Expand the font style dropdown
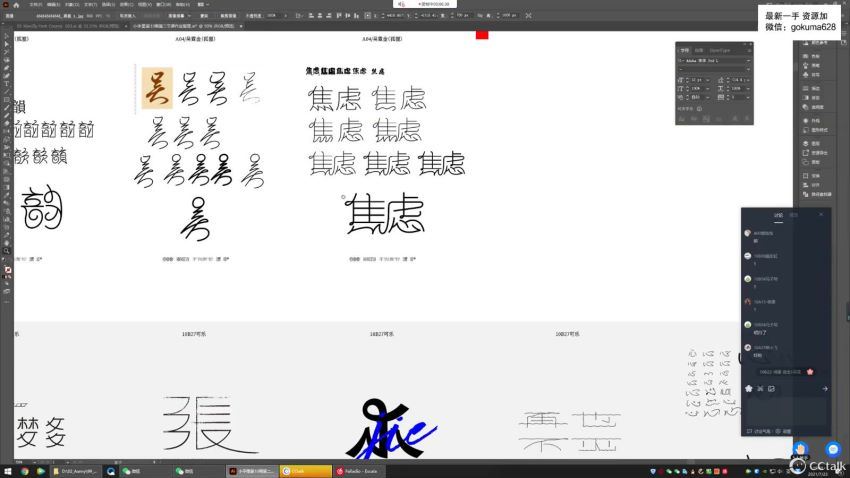 [746, 69]
